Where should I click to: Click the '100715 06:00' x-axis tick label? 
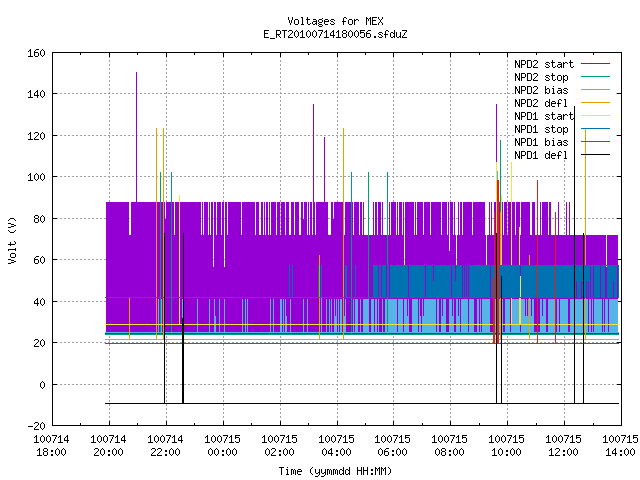tap(393, 446)
